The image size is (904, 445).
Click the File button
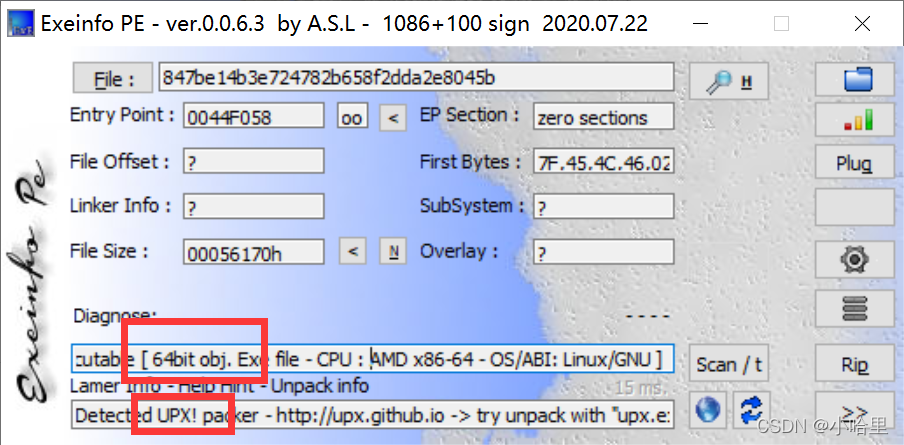point(112,78)
